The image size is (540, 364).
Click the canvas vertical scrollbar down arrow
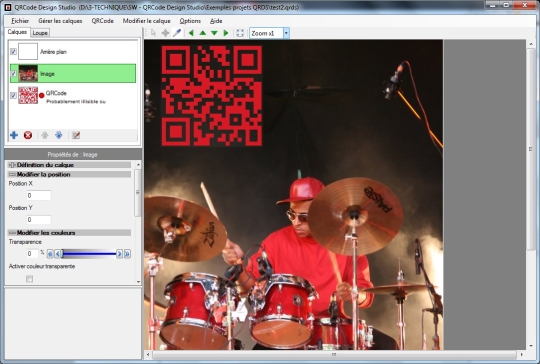(531, 345)
